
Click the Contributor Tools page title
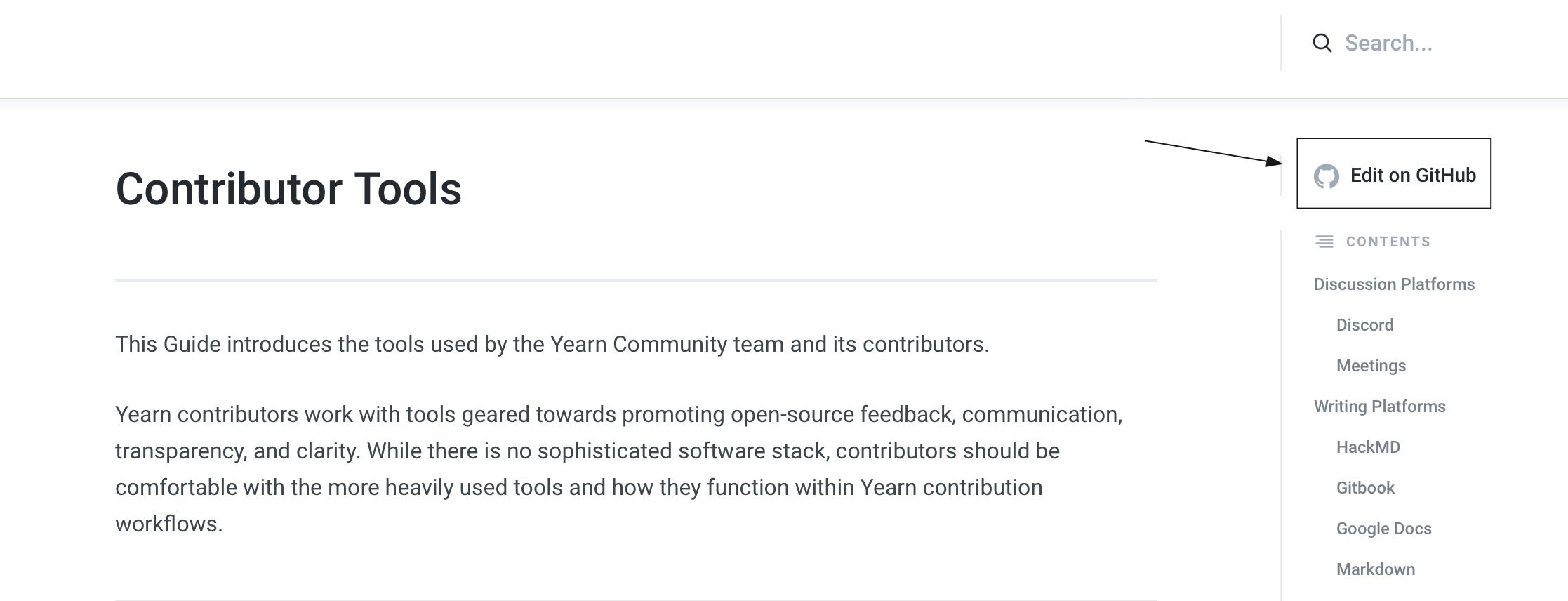[x=288, y=189]
